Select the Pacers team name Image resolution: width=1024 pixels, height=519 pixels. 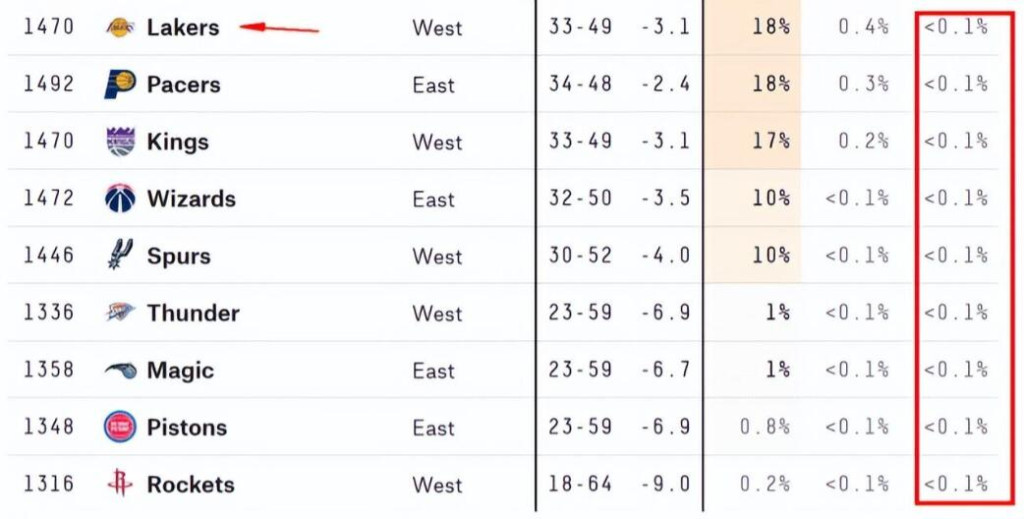coord(184,85)
